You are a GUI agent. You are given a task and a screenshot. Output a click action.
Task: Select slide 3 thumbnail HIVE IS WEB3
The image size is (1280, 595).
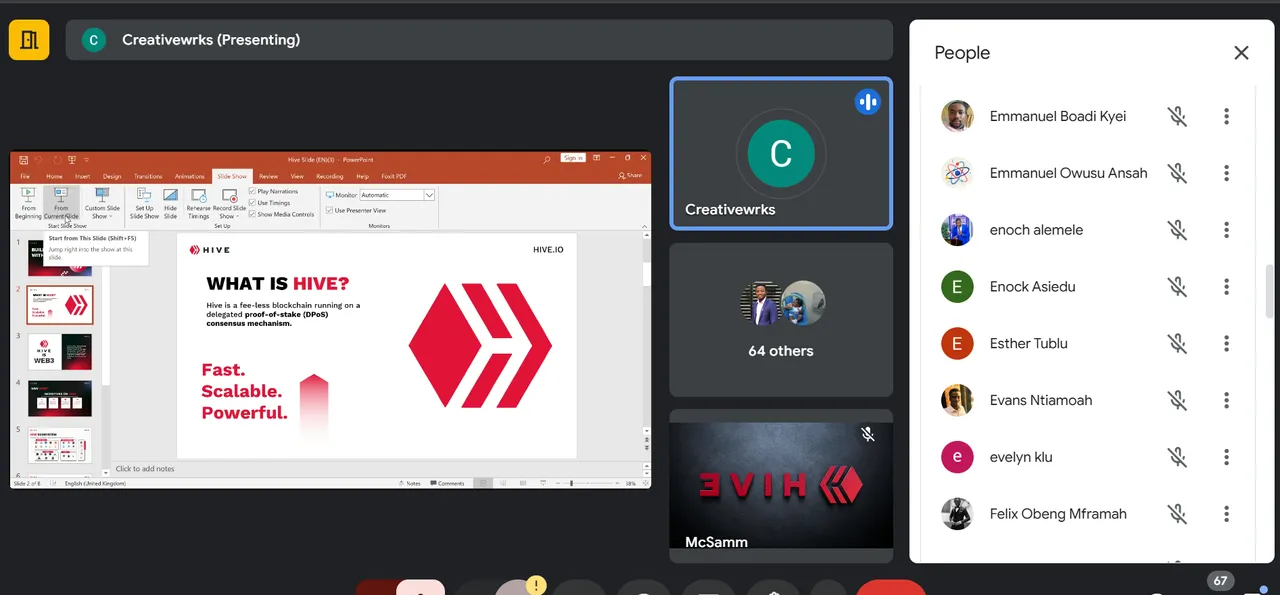(60, 352)
